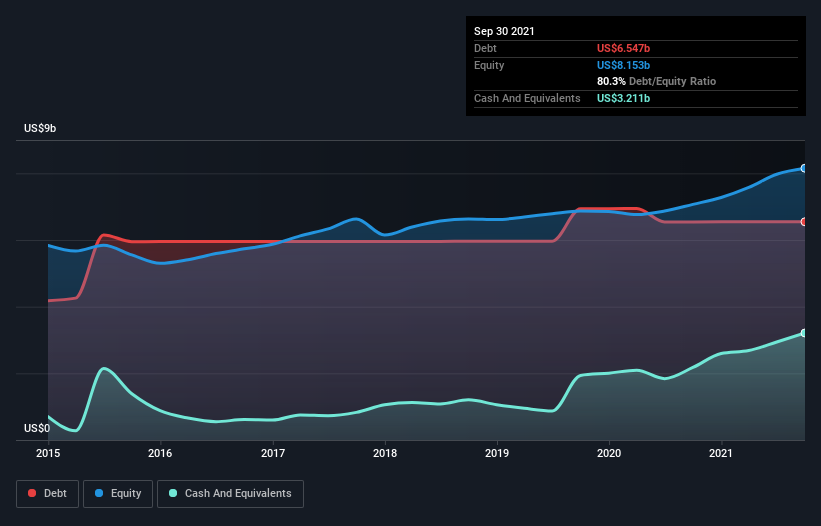Click the blue Equity endpoint marker
This screenshot has height=526, width=821.
click(x=804, y=169)
